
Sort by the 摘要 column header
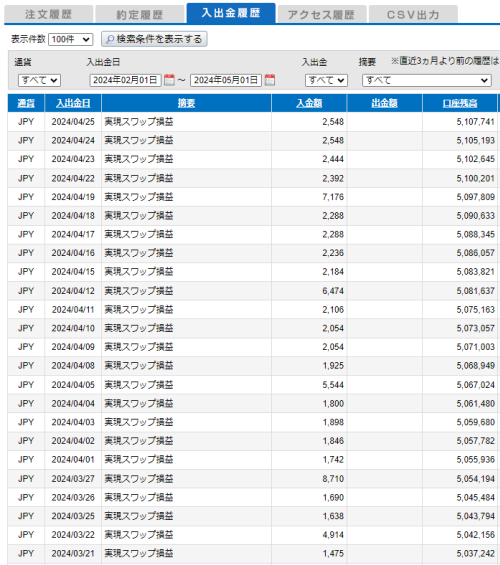click(186, 103)
